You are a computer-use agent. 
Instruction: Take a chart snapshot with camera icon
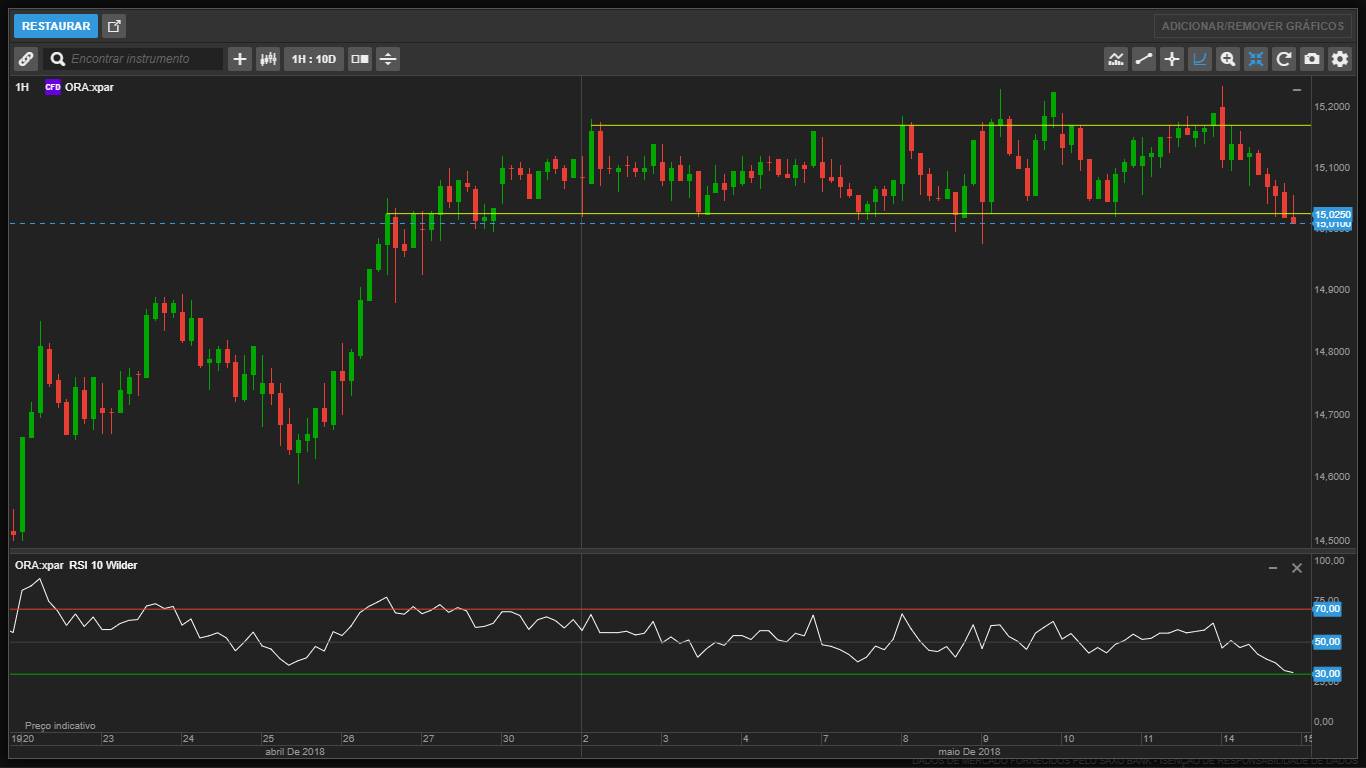(1312, 59)
